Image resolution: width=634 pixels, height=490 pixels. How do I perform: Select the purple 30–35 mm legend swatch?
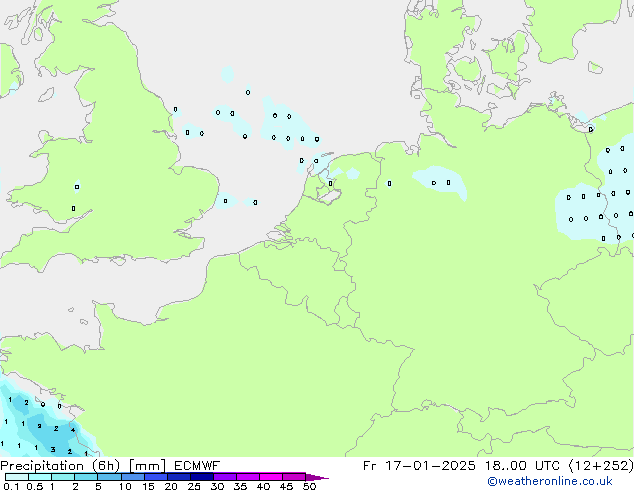[228, 477]
